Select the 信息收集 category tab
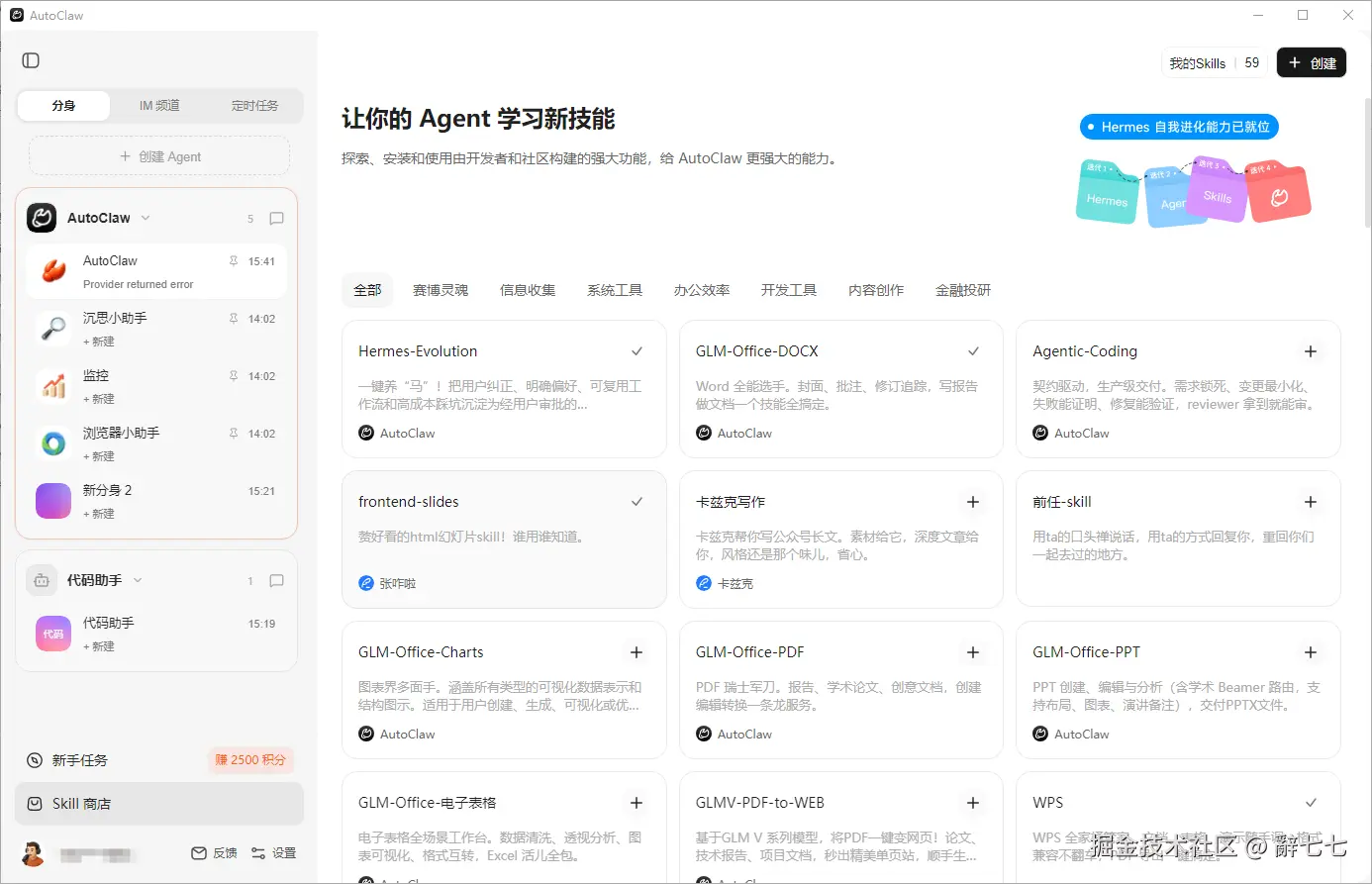The image size is (1372, 884). [528, 290]
